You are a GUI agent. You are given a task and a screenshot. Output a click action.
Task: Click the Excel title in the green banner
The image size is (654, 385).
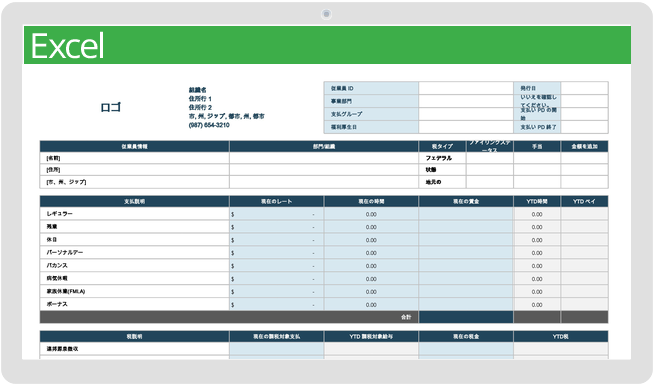(67, 46)
